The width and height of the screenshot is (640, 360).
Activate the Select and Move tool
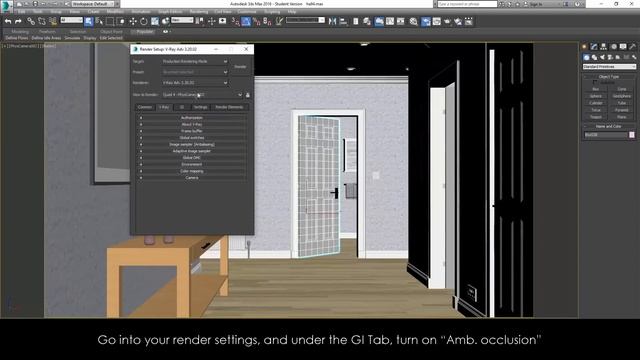(133, 21)
